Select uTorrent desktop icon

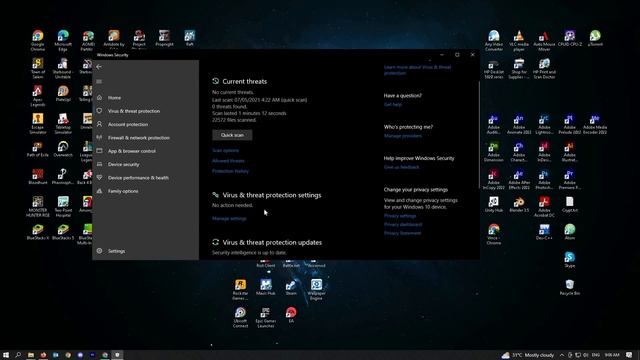(595, 38)
